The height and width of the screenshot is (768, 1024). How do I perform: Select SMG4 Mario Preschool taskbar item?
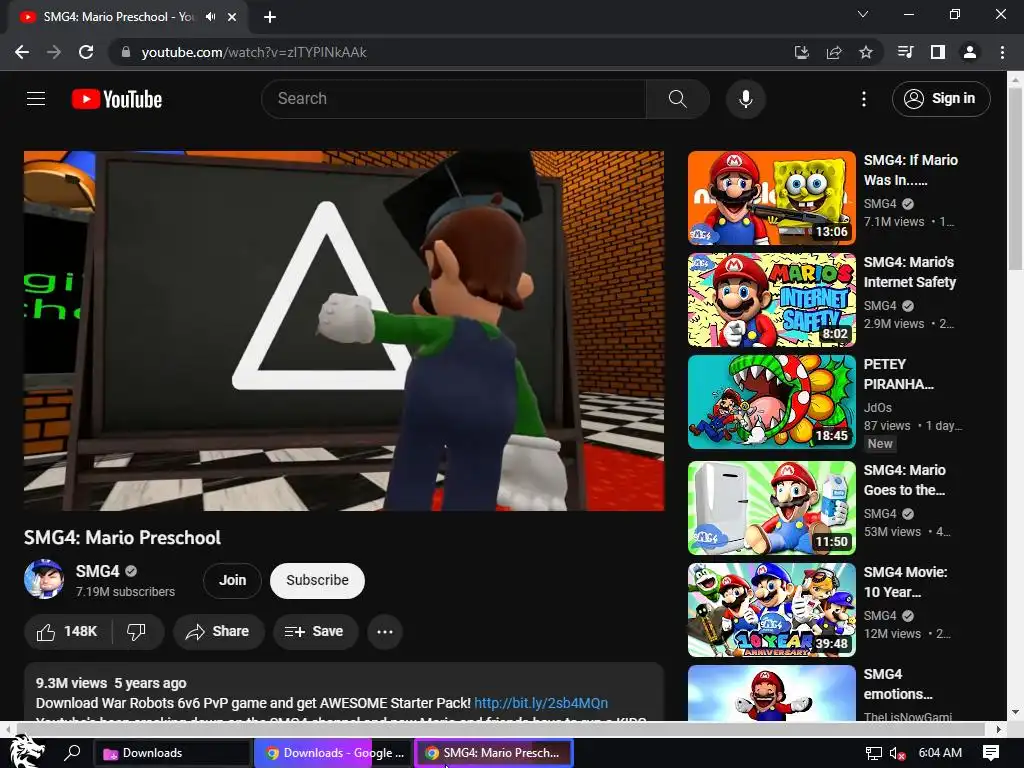tap(494, 753)
